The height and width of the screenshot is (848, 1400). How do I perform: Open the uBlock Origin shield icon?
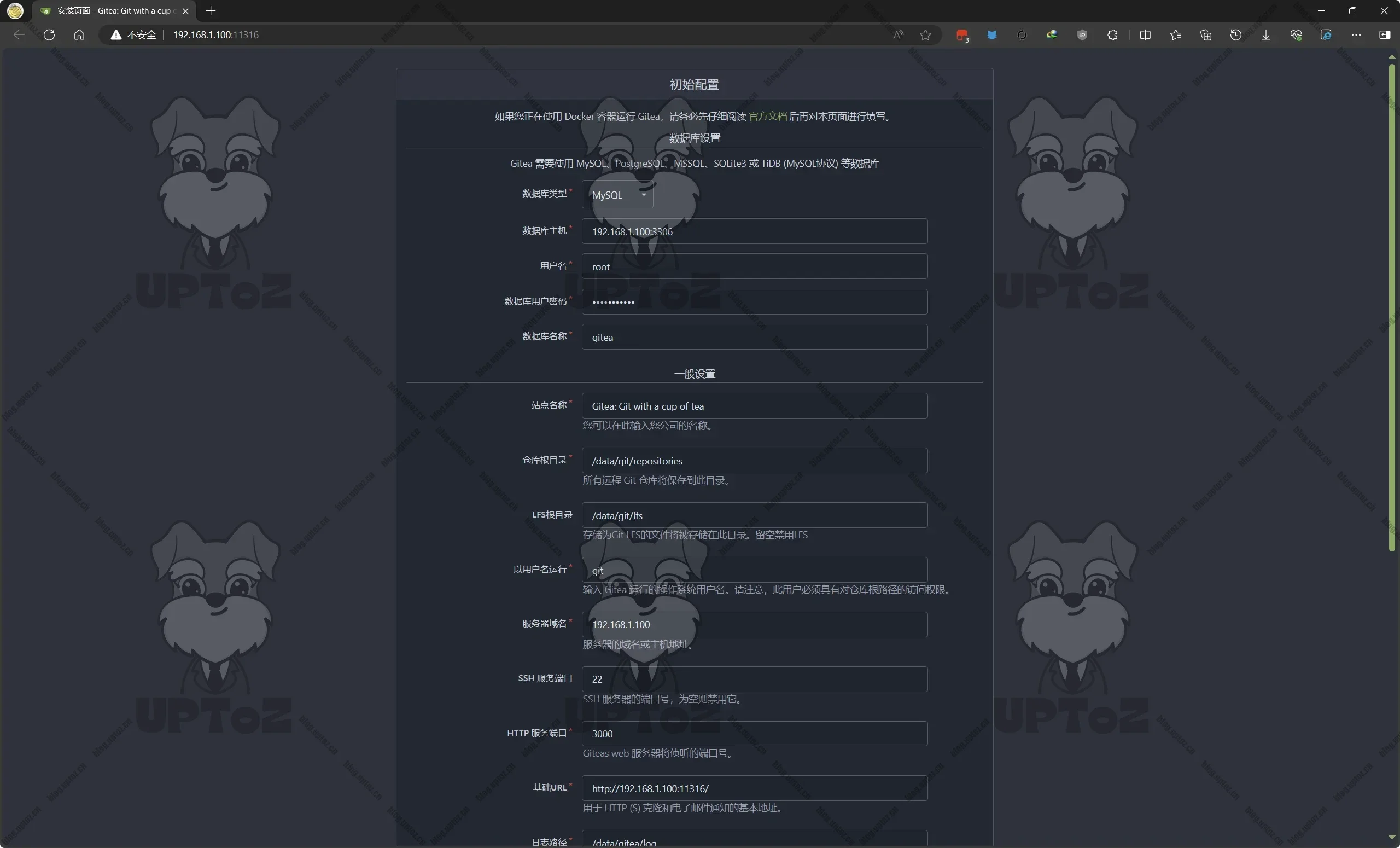coord(1082,34)
